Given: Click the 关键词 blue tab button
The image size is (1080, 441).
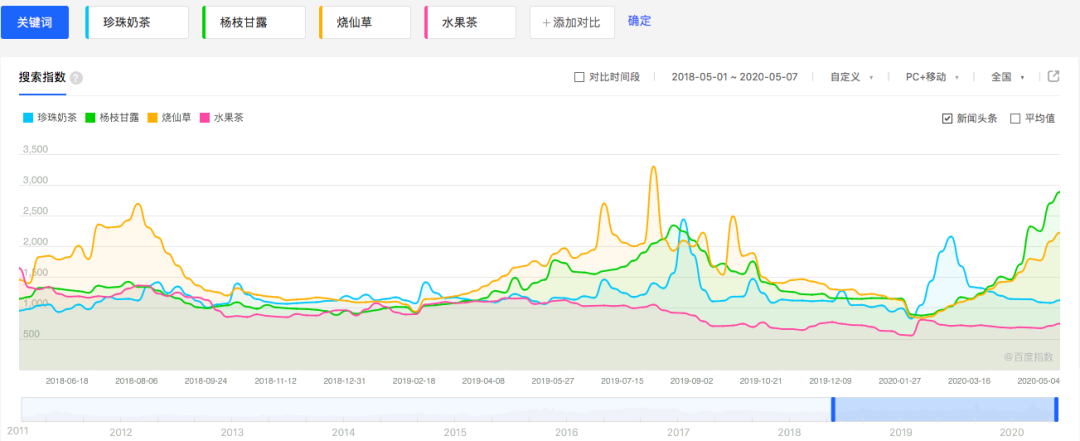Looking at the screenshot, I should click(x=35, y=22).
